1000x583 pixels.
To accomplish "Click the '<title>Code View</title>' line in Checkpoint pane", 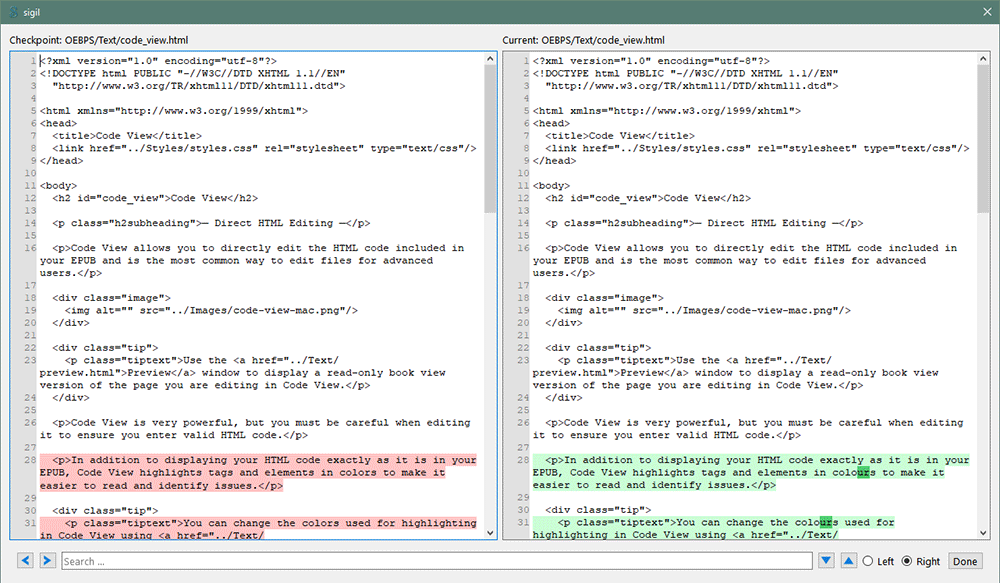I will 127,136.
